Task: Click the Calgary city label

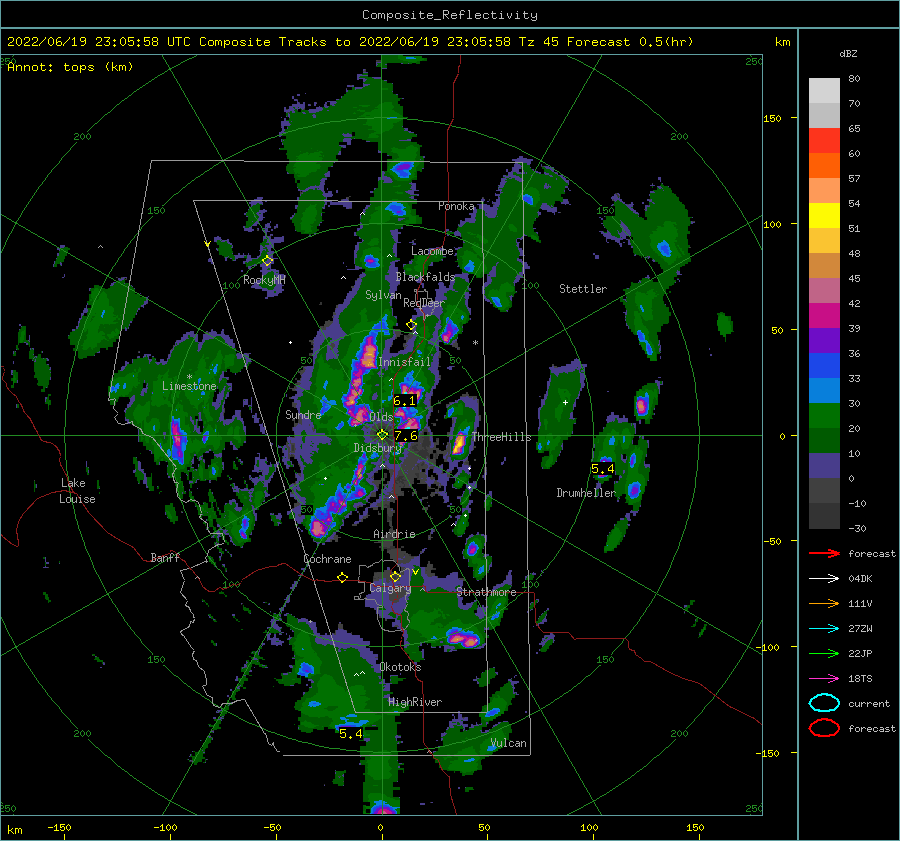Action: pos(390,588)
